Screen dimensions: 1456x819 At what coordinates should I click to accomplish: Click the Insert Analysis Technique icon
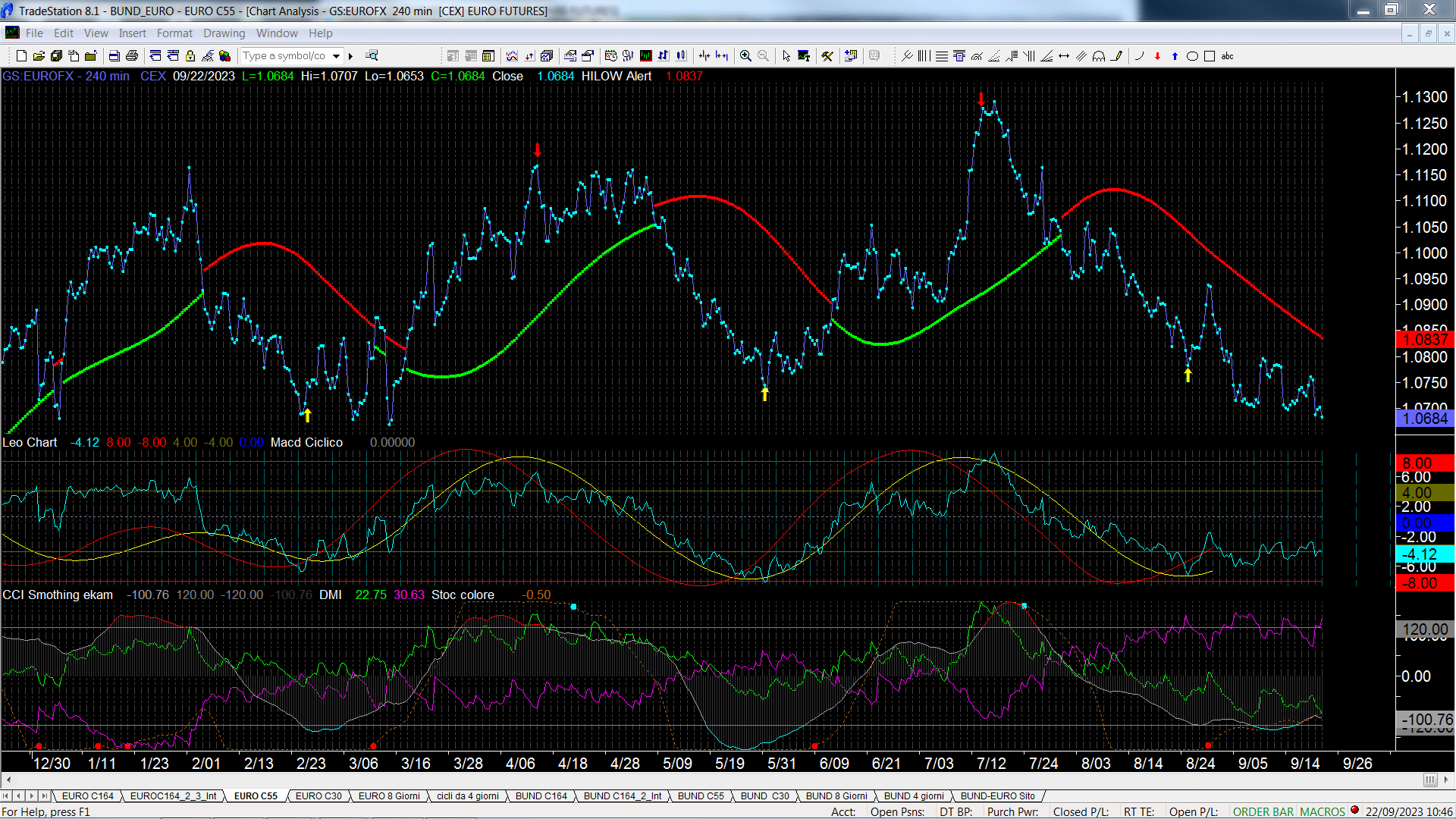click(x=512, y=55)
